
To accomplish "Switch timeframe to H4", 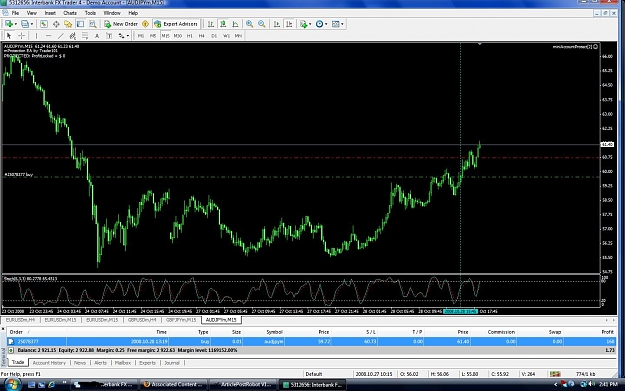I will (202, 36).
